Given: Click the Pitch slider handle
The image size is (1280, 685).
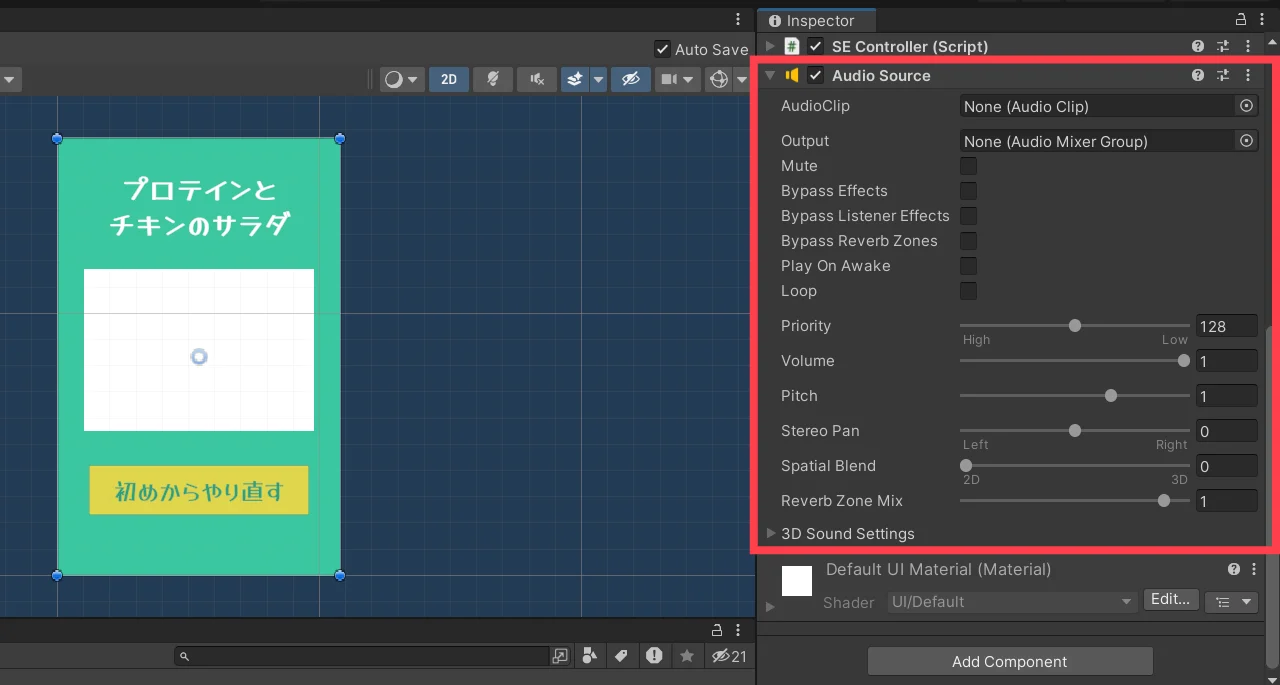Looking at the screenshot, I should pyautogui.click(x=1111, y=395).
